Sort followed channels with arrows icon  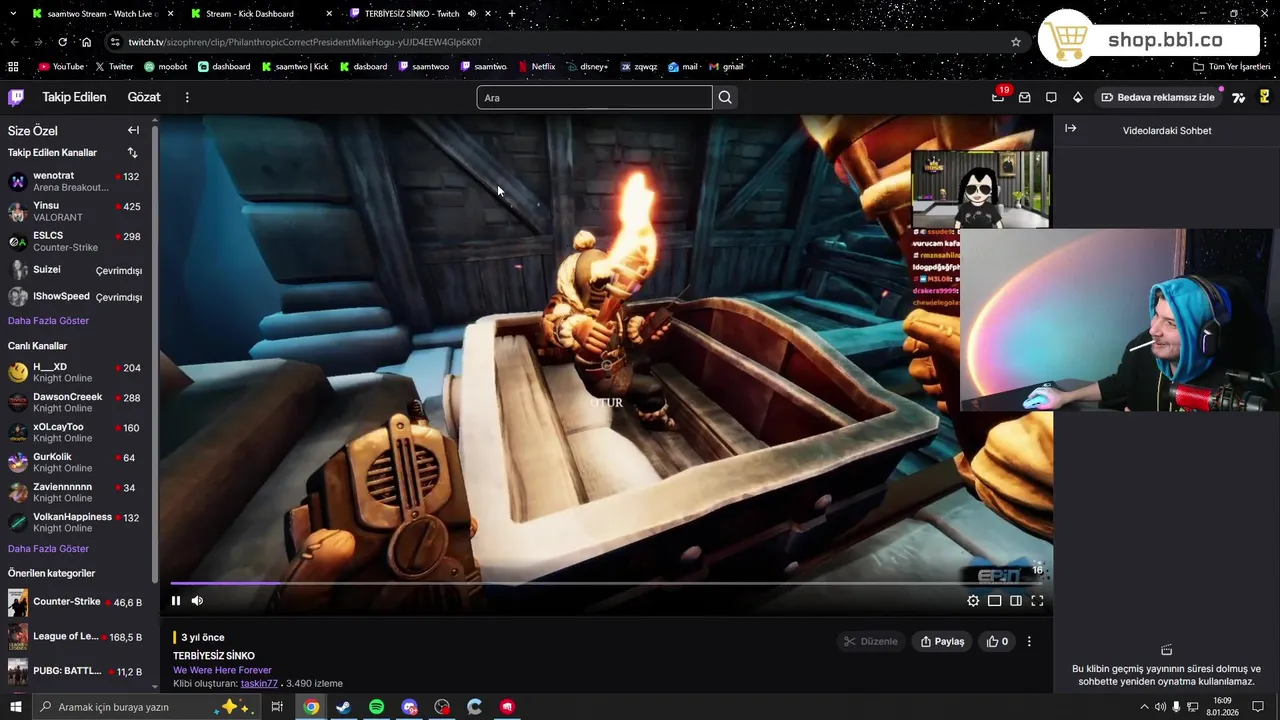pyautogui.click(x=132, y=152)
